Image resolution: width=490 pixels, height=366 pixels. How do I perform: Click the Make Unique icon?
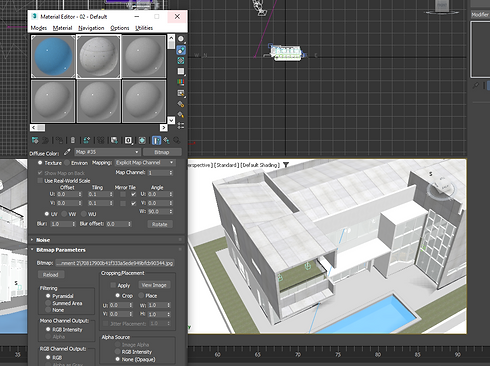point(101,140)
